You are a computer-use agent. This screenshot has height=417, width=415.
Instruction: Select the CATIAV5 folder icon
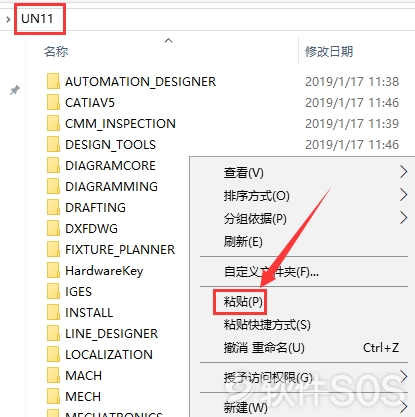(x=53, y=103)
